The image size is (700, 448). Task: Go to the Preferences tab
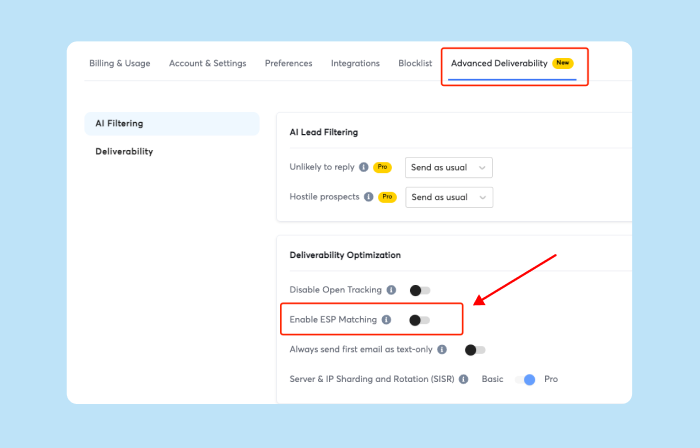pyautogui.click(x=288, y=63)
